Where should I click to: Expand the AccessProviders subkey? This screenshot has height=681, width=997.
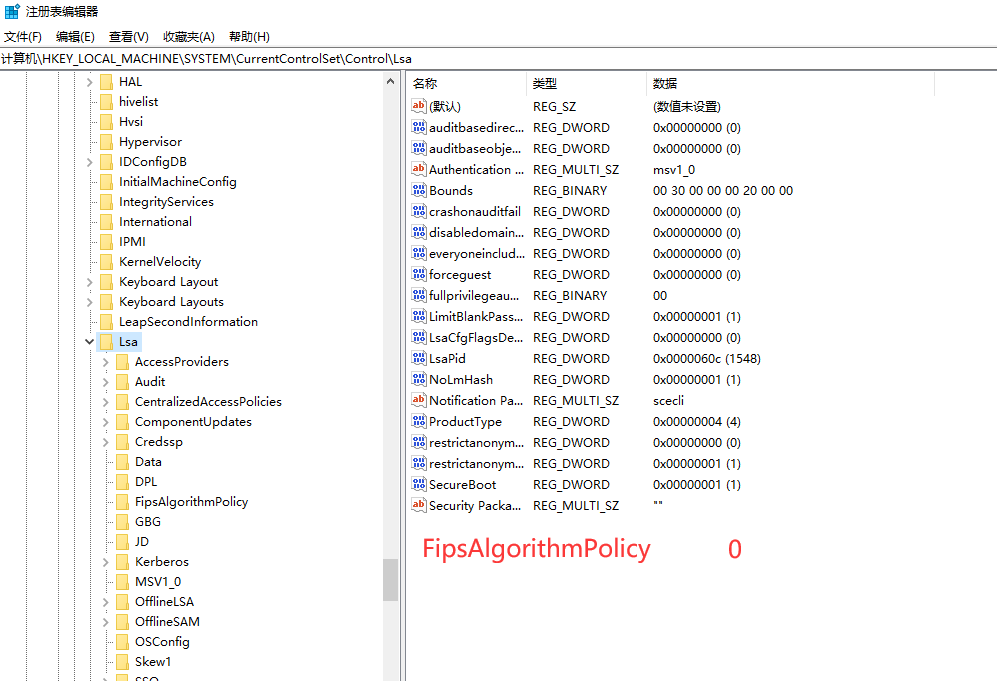106,362
